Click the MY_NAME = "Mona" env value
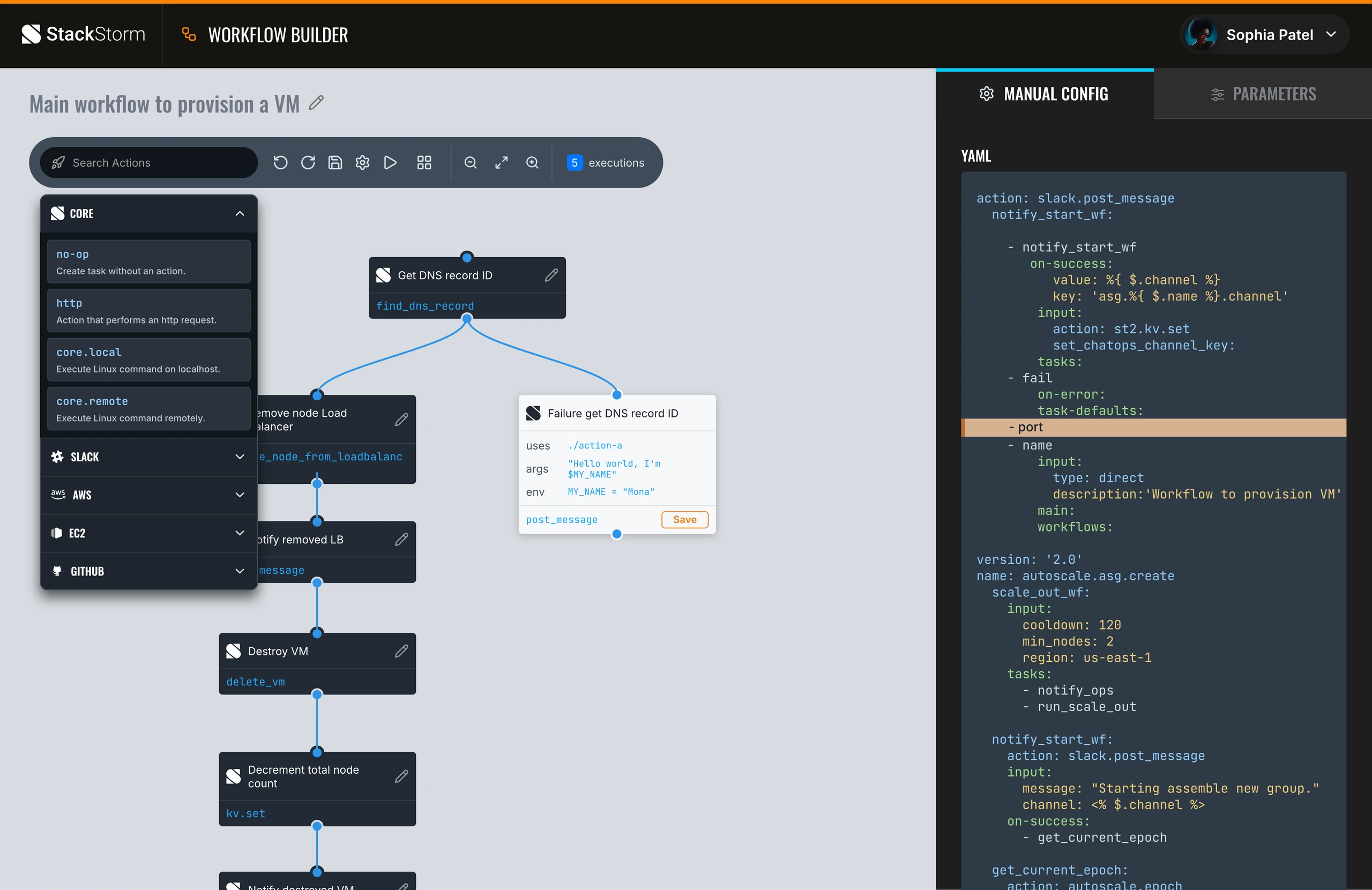The image size is (1372, 890). [x=611, y=492]
